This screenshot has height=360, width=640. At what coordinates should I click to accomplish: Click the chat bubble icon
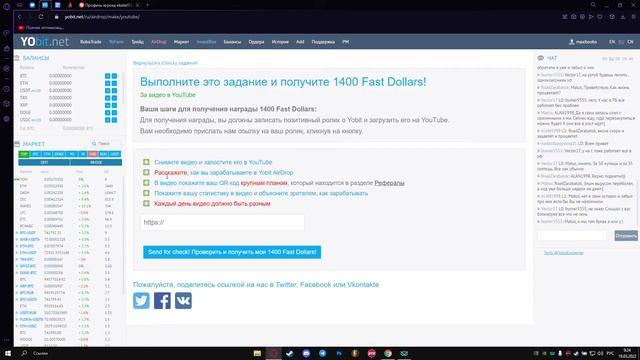click(x=541, y=58)
